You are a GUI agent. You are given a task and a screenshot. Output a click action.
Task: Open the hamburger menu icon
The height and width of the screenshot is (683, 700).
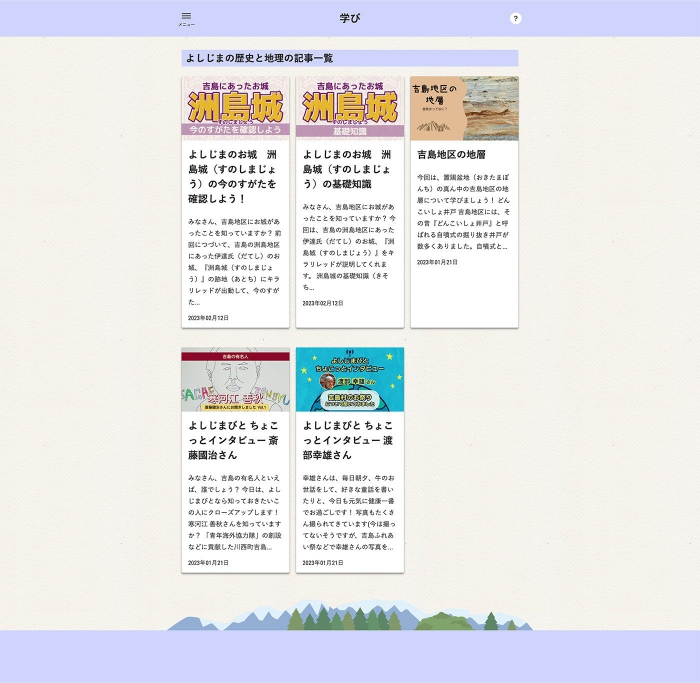186,15
